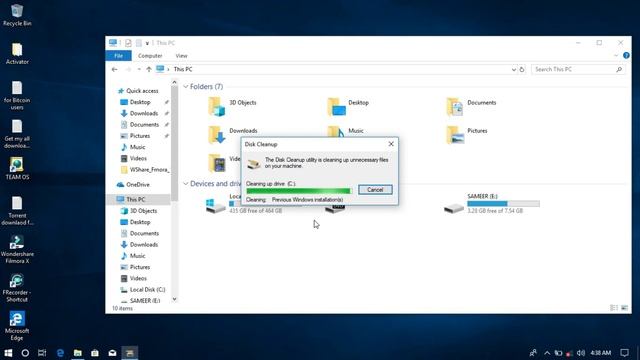This screenshot has height=360, width=640.
Task: Open Microsoft Store from the taskbar
Action: (95, 353)
